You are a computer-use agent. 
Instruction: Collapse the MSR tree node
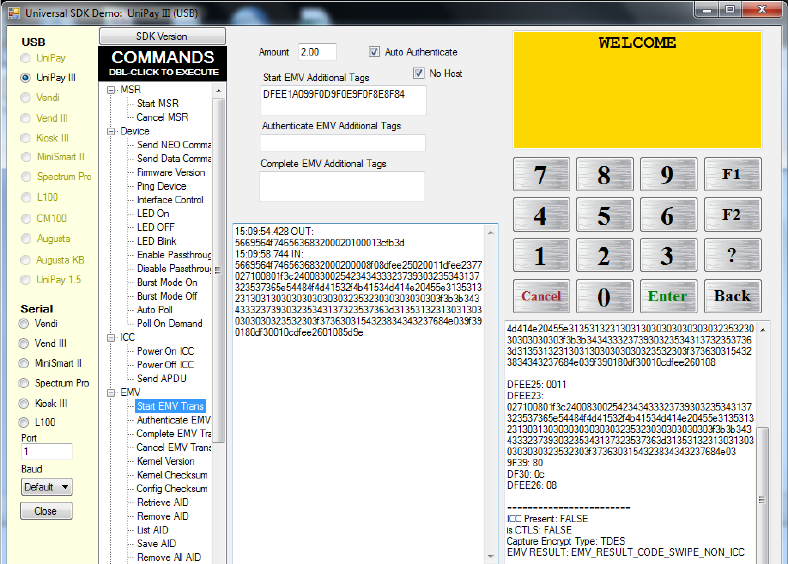(111, 90)
